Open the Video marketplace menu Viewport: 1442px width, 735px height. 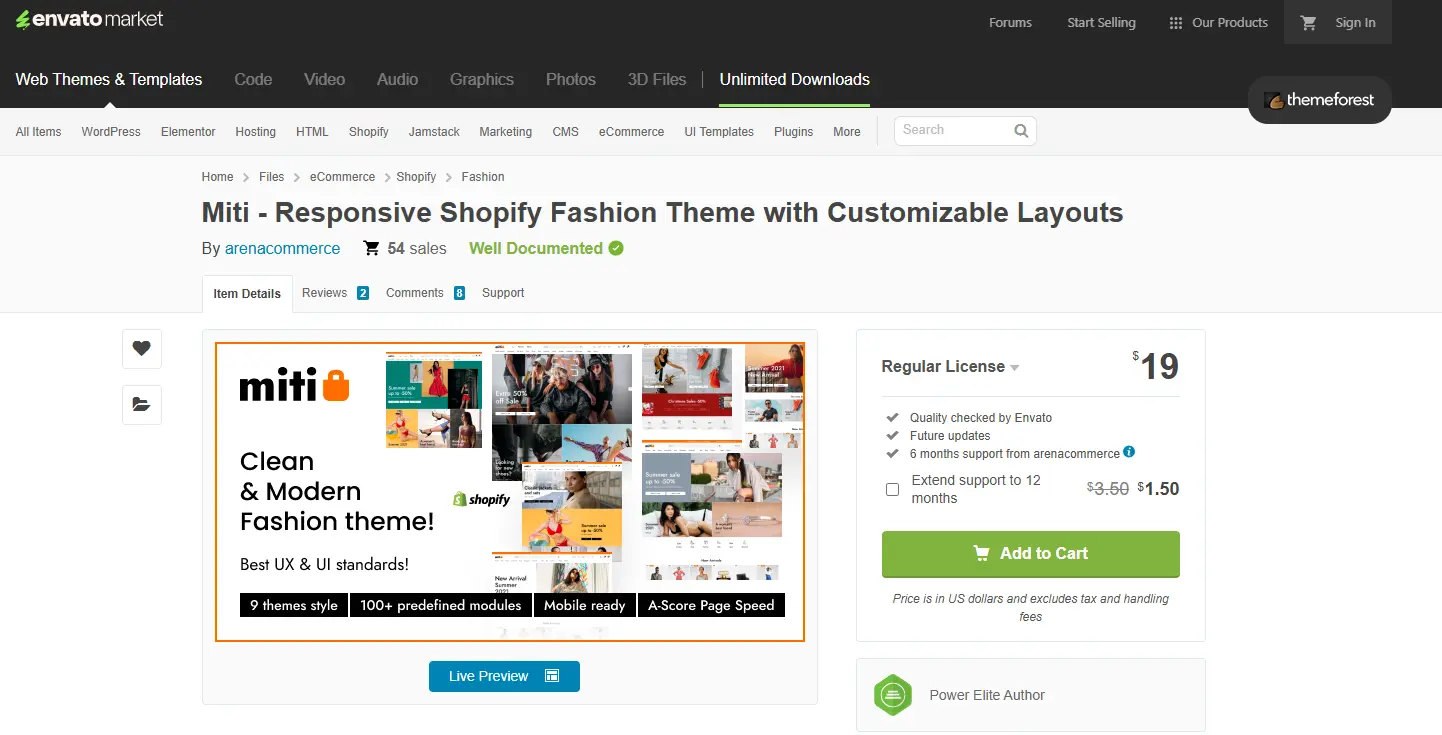tap(325, 79)
